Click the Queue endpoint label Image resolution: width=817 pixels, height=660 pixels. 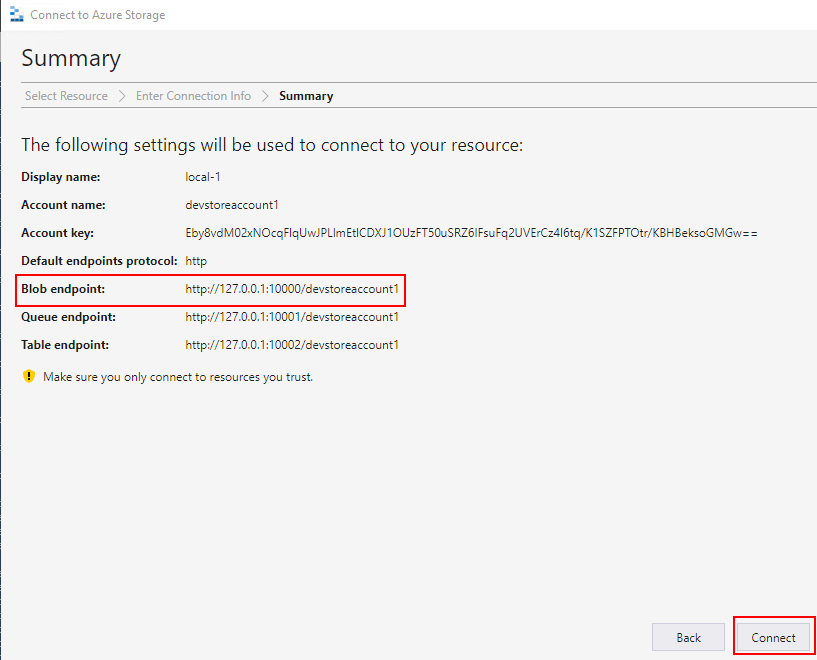[68, 317]
